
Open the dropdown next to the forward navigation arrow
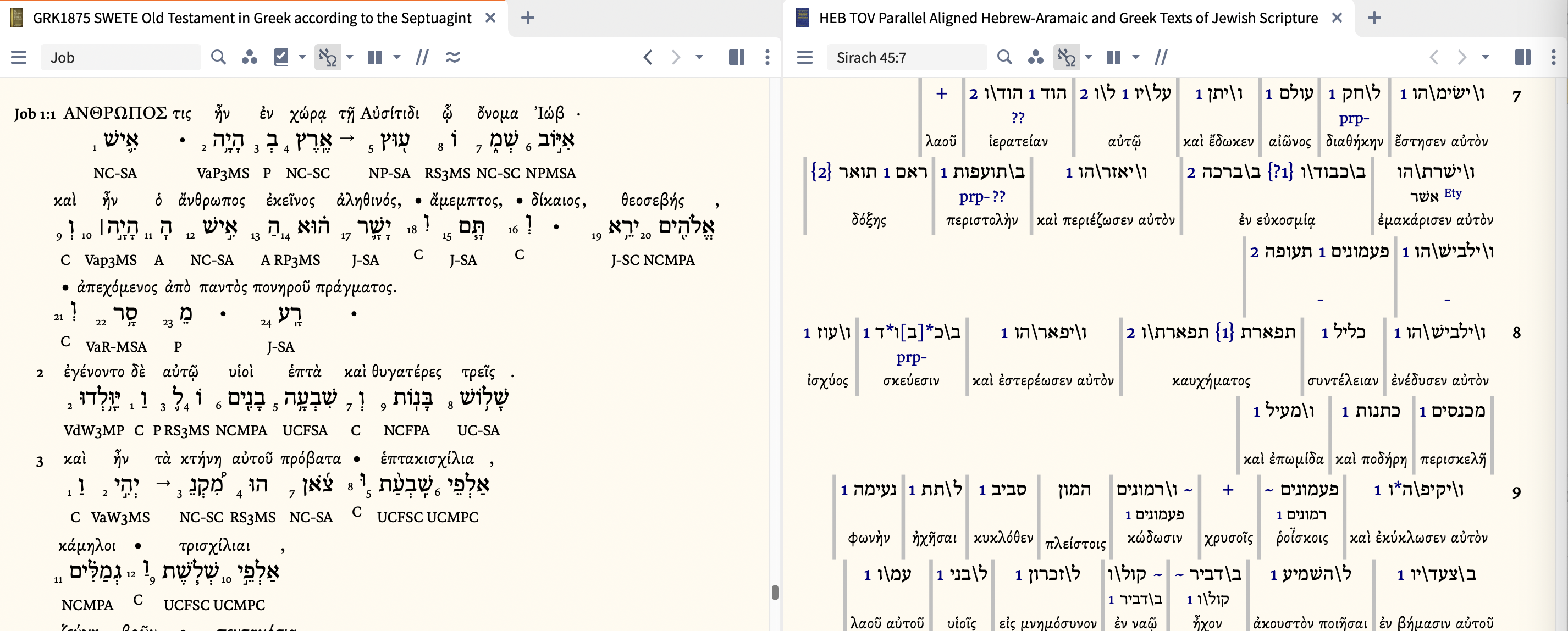[x=699, y=57]
